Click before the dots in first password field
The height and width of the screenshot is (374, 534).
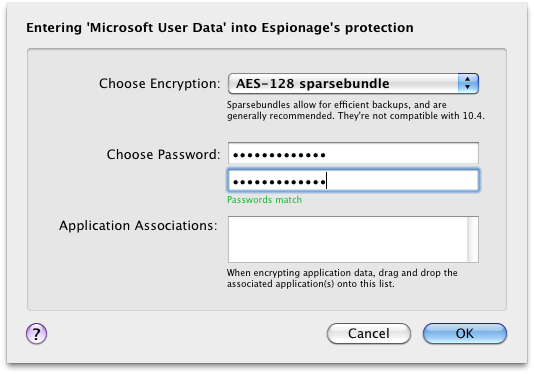pyautogui.click(x=232, y=155)
